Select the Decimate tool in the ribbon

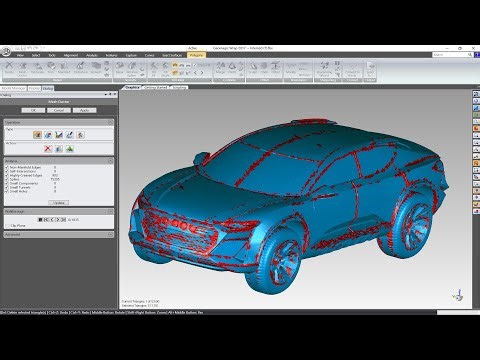pos(37,68)
